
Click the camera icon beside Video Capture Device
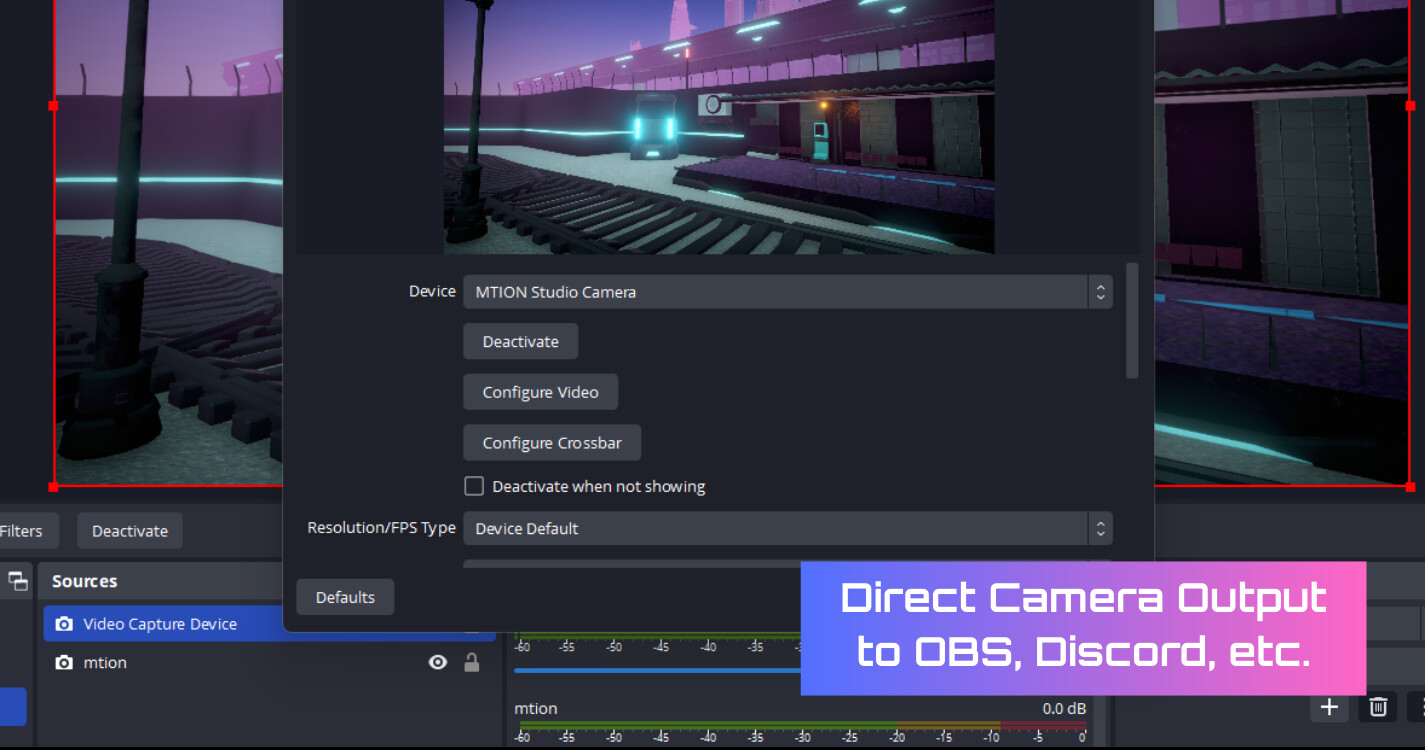tap(63, 623)
